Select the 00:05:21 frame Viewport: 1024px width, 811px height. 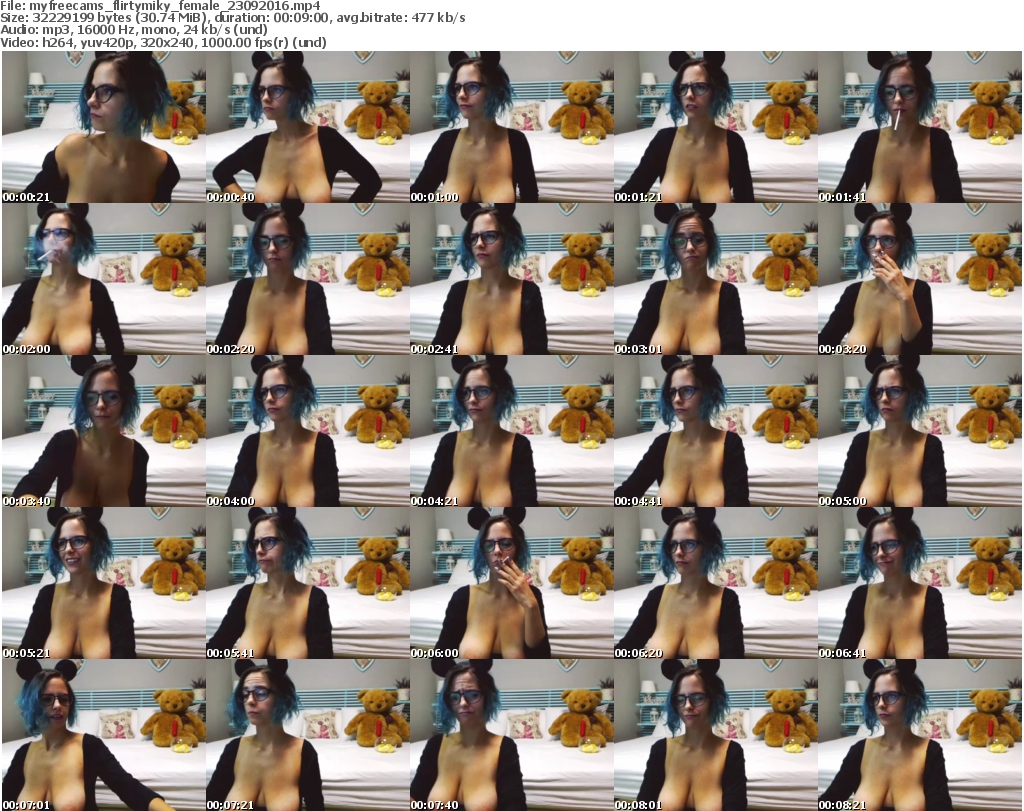(104, 583)
